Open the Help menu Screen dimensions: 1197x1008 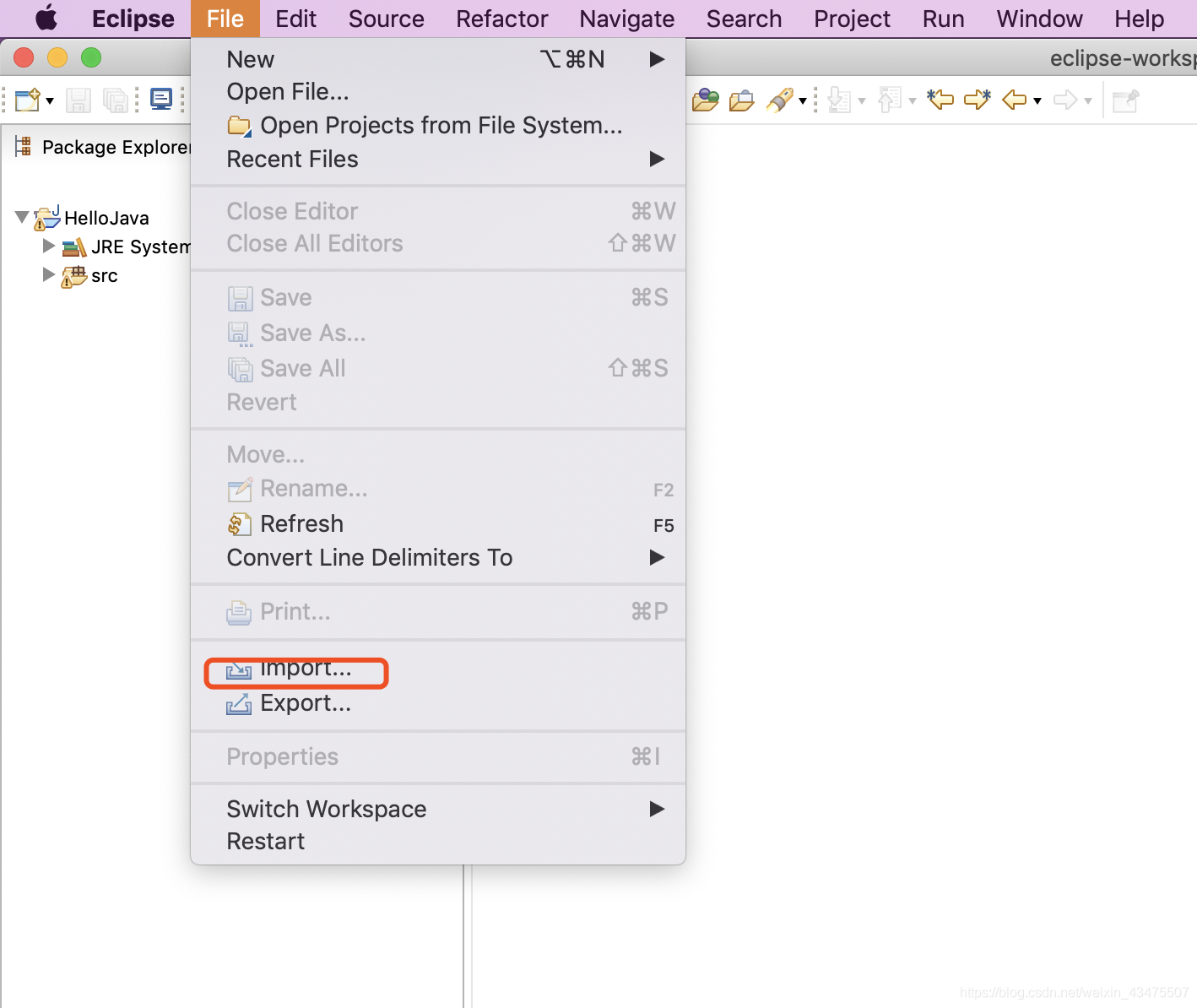pos(1140,19)
